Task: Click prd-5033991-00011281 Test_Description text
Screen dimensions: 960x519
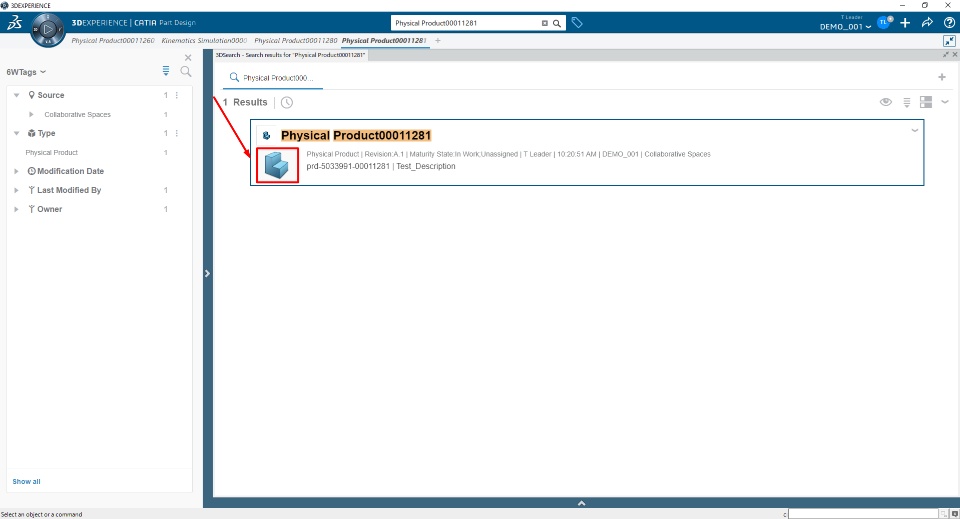Action: 381,166
